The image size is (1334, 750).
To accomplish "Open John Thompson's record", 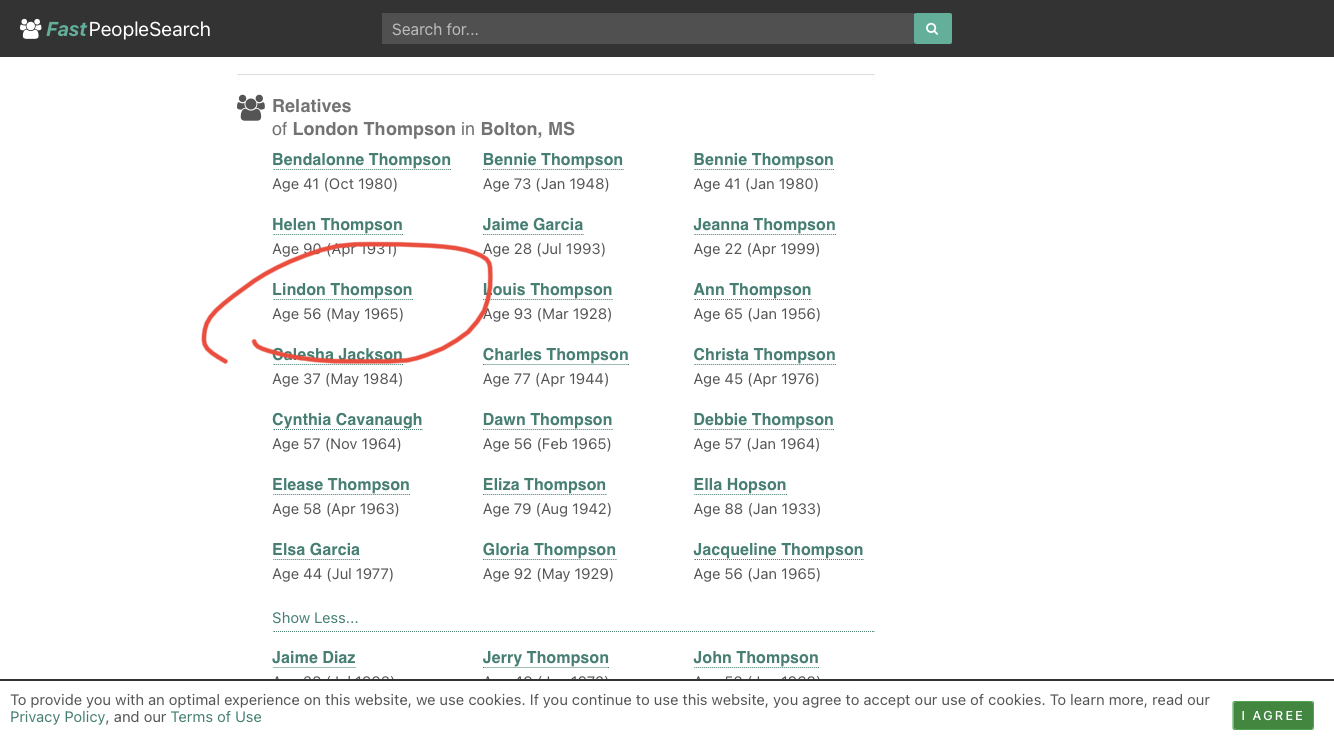I will (756, 658).
